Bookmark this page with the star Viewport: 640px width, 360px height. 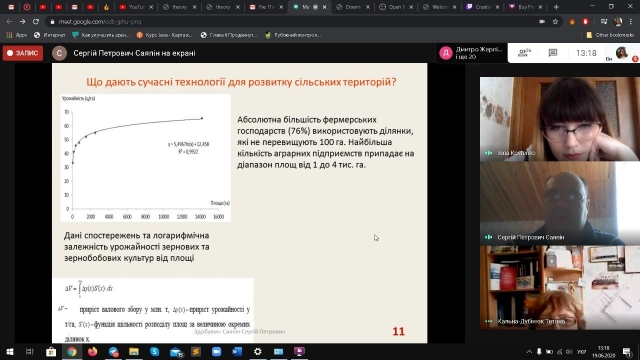click(x=555, y=21)
